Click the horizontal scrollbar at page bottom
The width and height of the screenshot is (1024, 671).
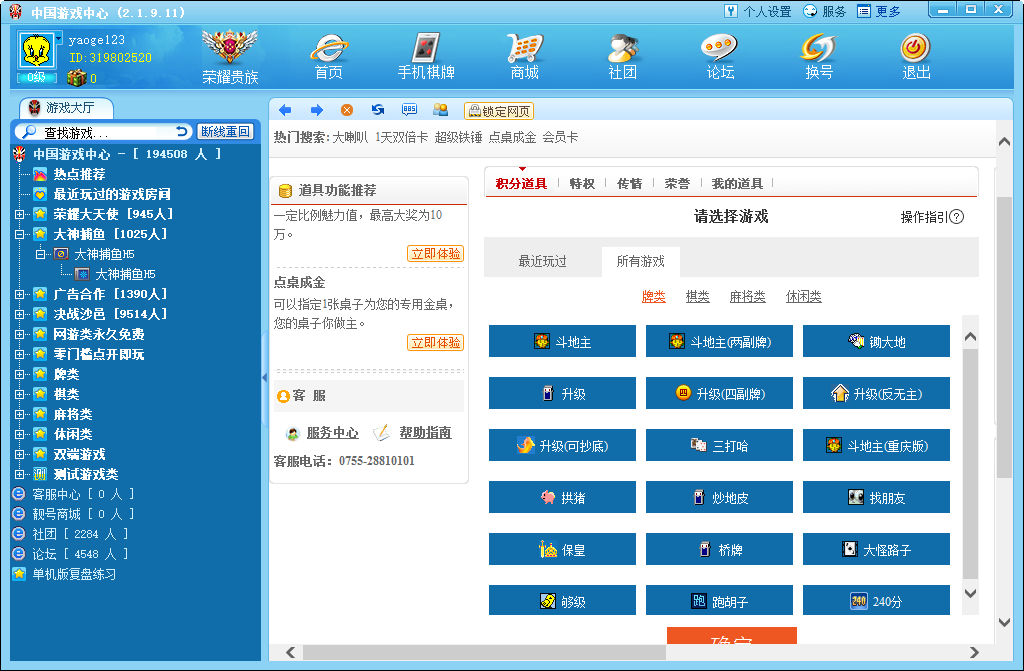coord(640,652)
